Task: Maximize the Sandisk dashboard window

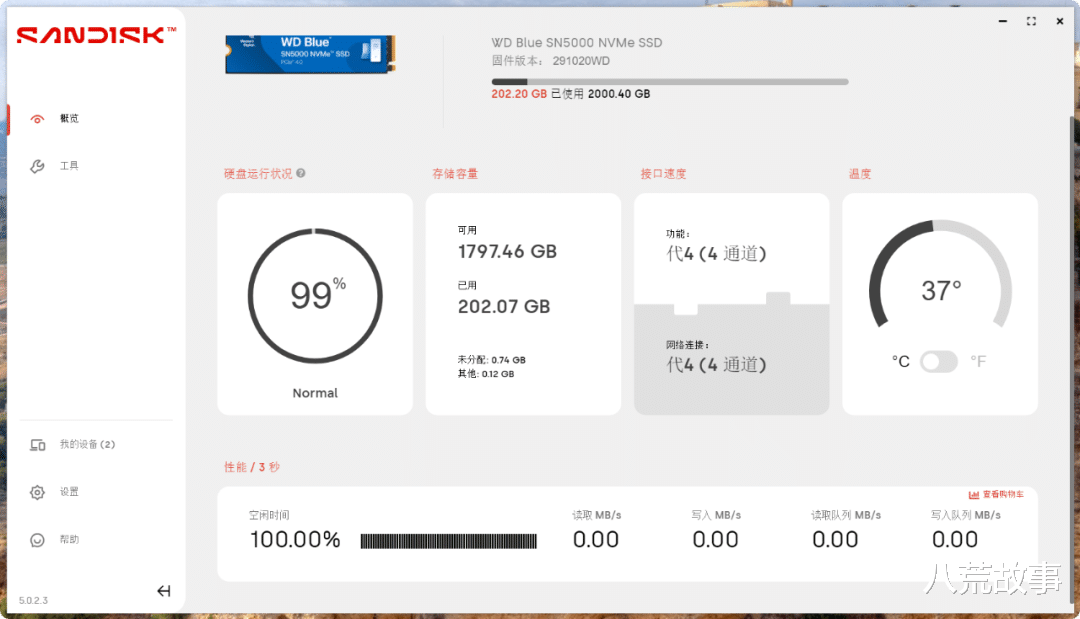Action: point(1031,21)
